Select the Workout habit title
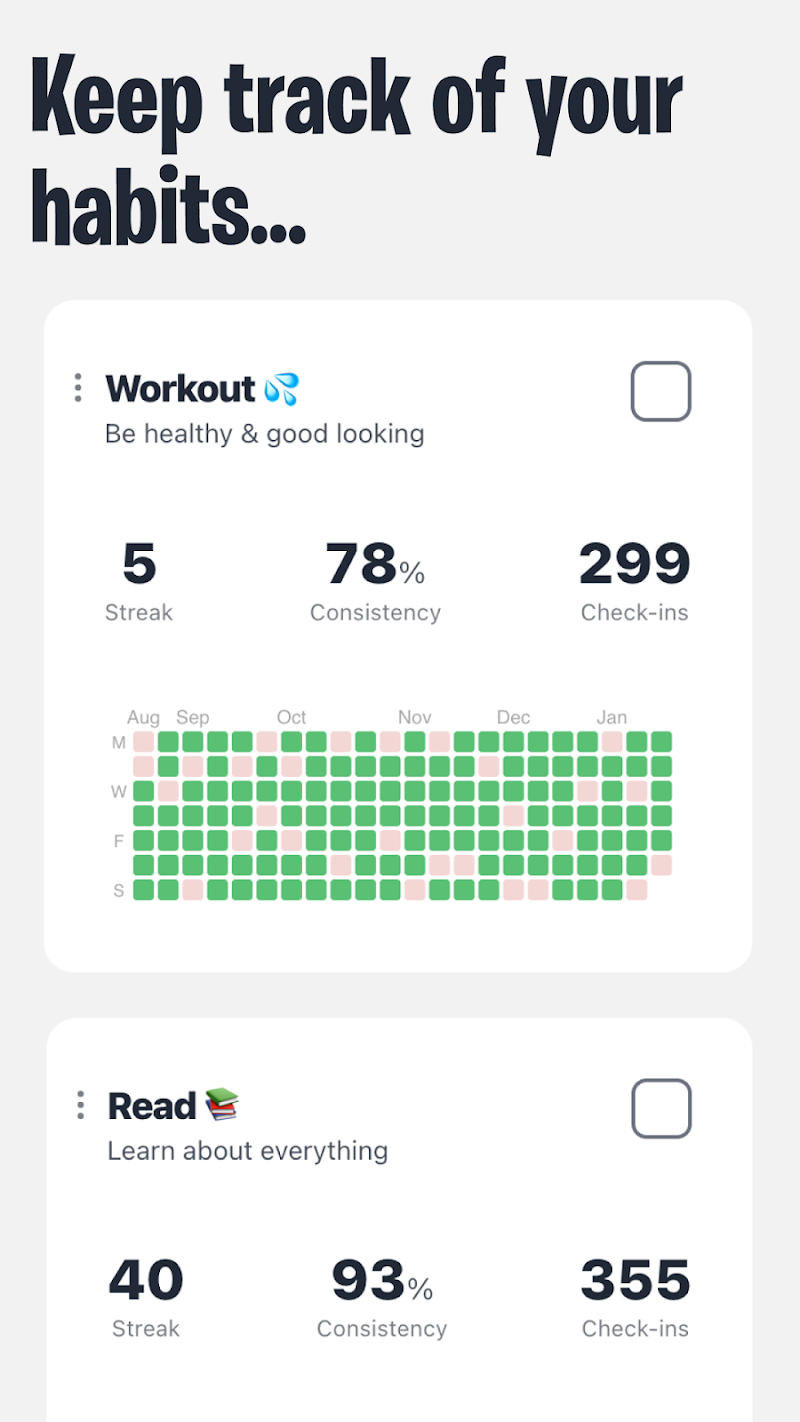Image resolution: width=800 pixels, height=1422 pixels. 181,388
